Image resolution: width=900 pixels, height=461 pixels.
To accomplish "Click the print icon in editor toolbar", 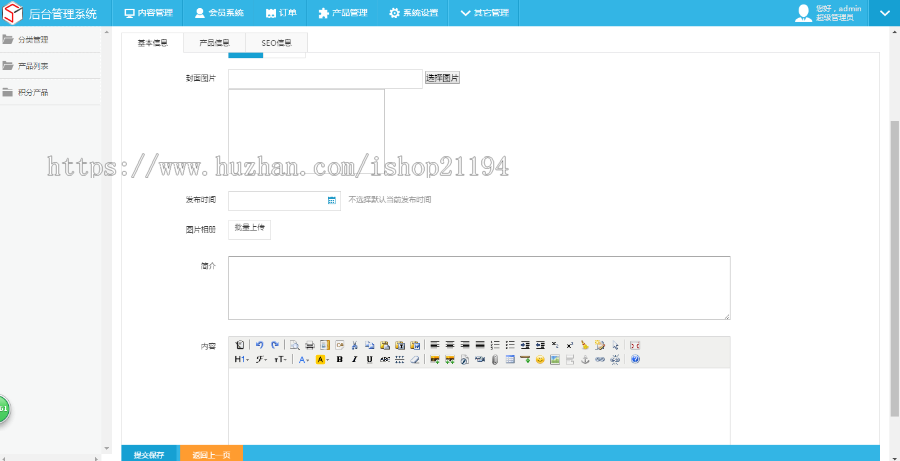I will 309,345.
